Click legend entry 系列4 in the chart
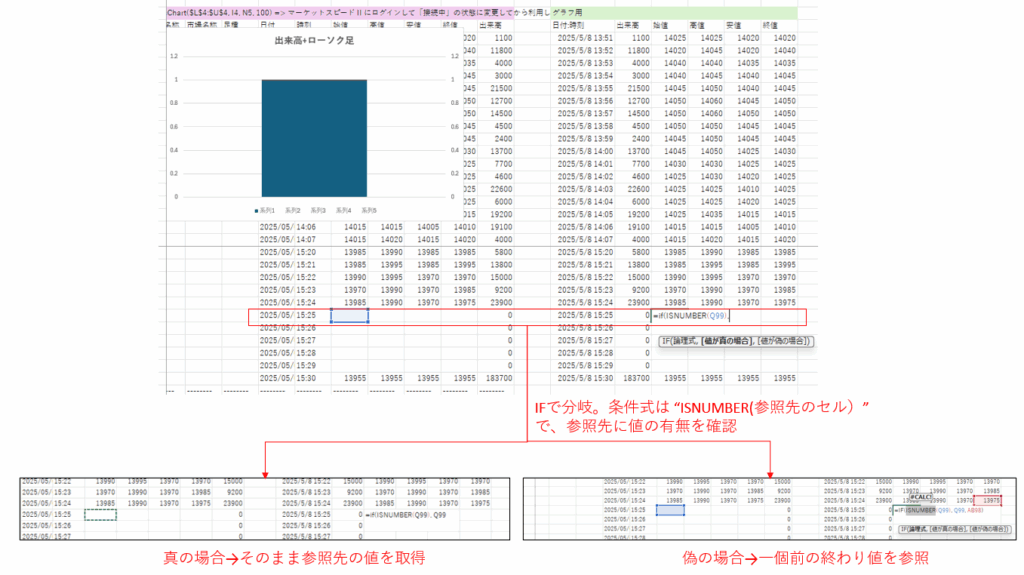 coord(344,210)
